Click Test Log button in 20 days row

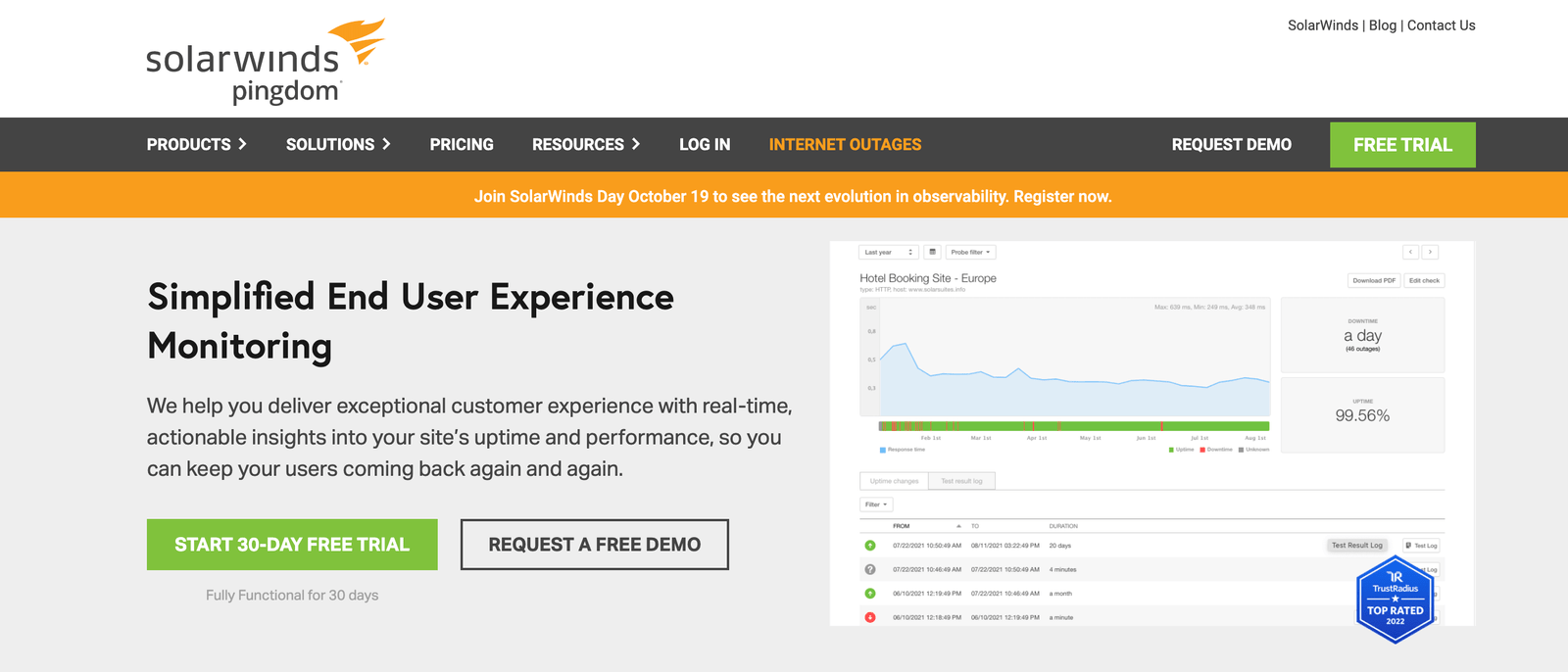[1421, 546]
